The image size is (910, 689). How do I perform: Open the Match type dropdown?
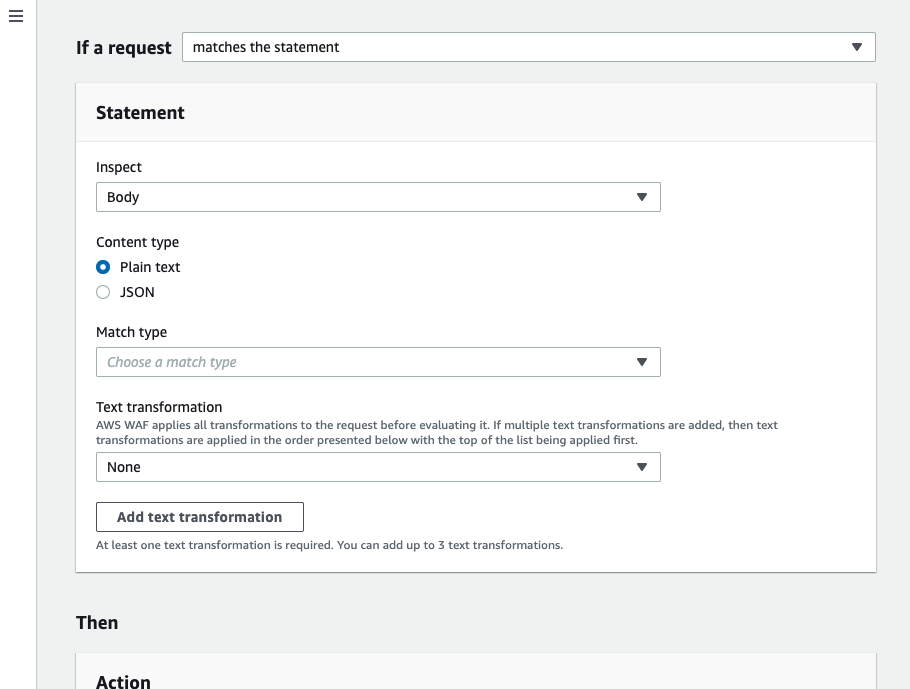coord(378,362)
